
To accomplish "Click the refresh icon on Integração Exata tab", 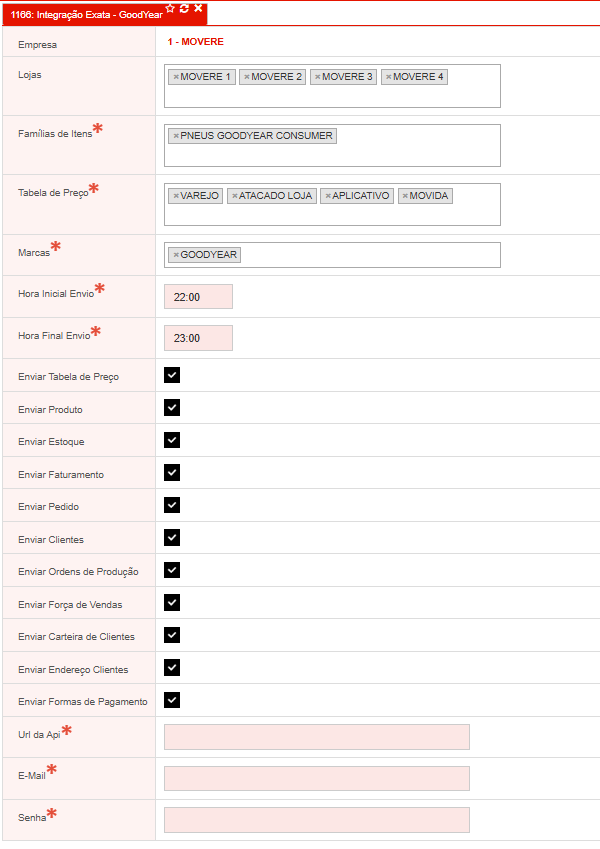I will 184,9.
